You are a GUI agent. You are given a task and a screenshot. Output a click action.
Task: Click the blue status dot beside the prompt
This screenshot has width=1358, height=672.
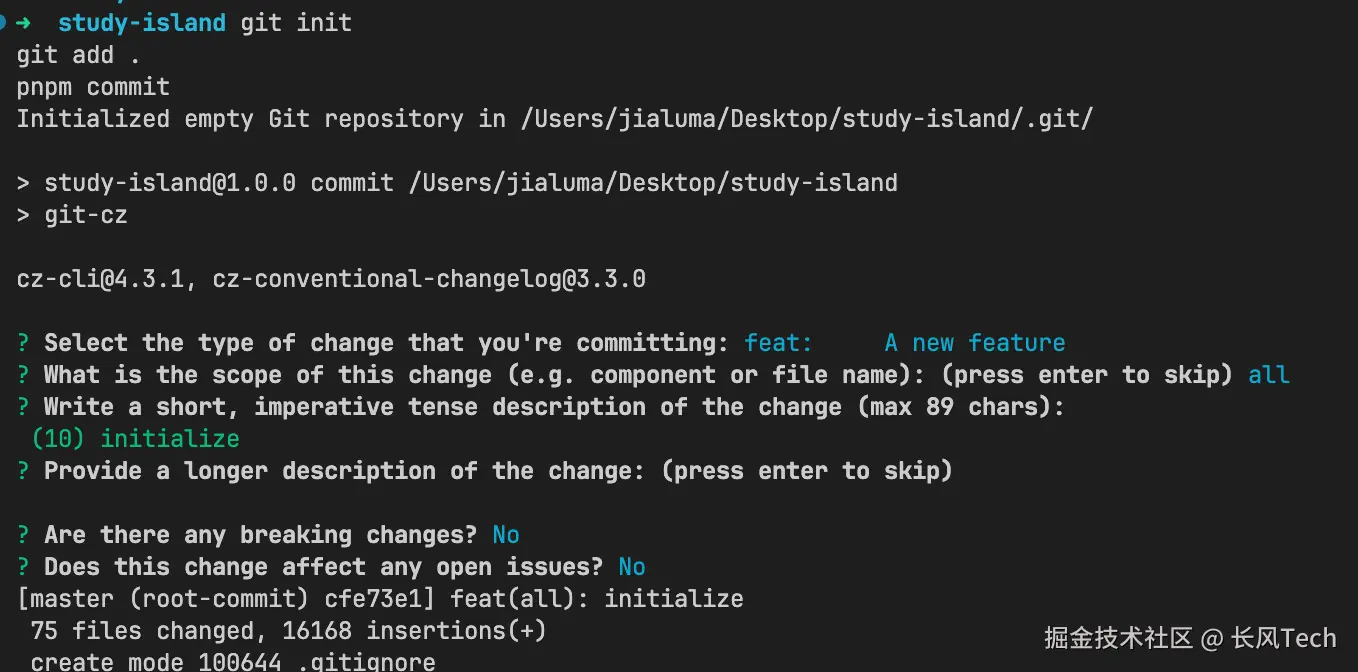coord(3,22)
